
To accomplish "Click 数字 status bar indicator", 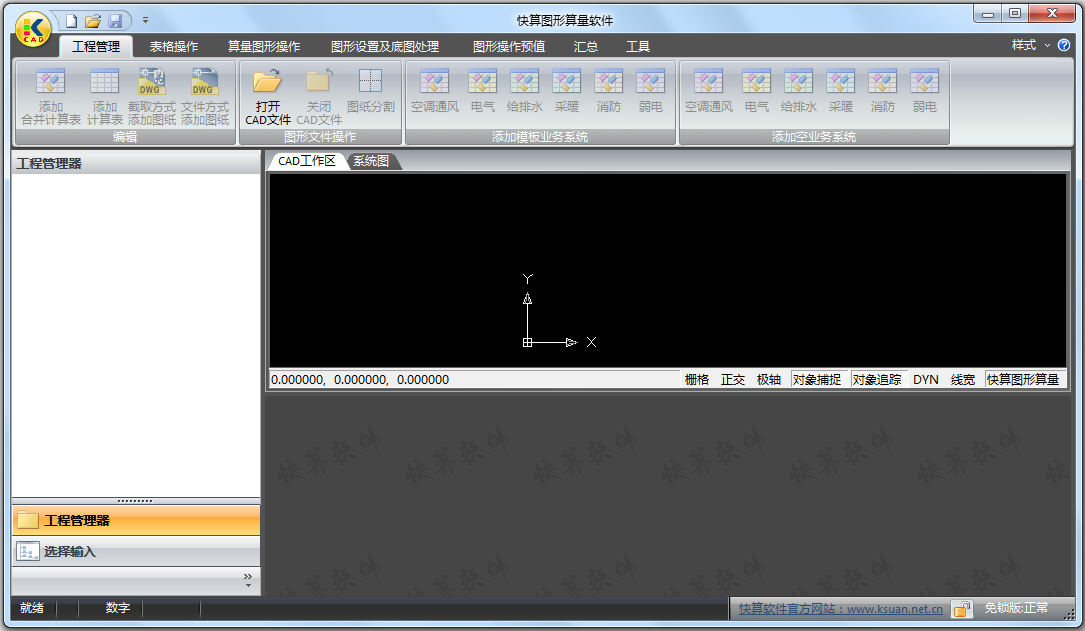I will coord(118,607).
